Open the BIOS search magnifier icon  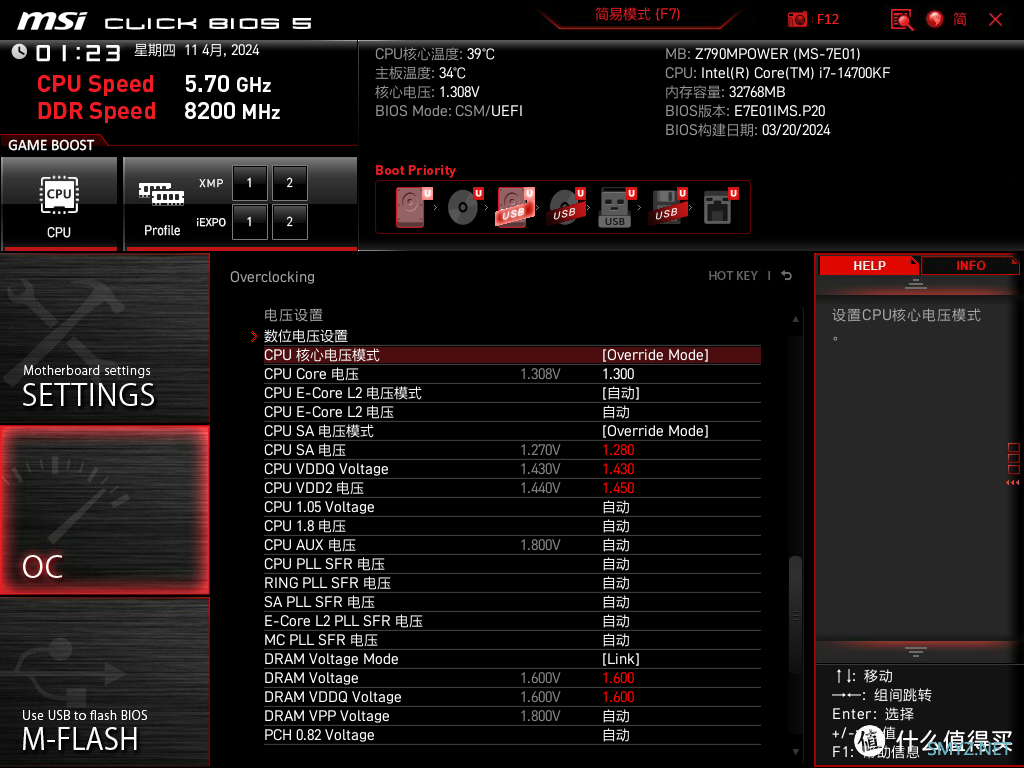click(902, 20)
